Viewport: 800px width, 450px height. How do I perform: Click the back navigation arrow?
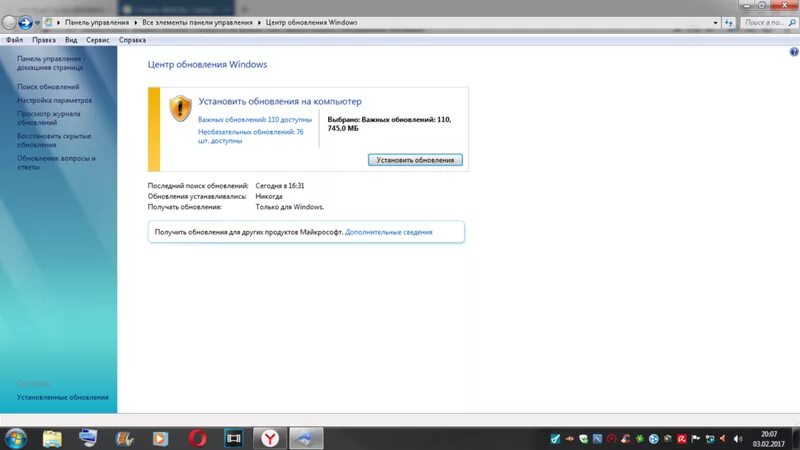(x=9, y=22)
